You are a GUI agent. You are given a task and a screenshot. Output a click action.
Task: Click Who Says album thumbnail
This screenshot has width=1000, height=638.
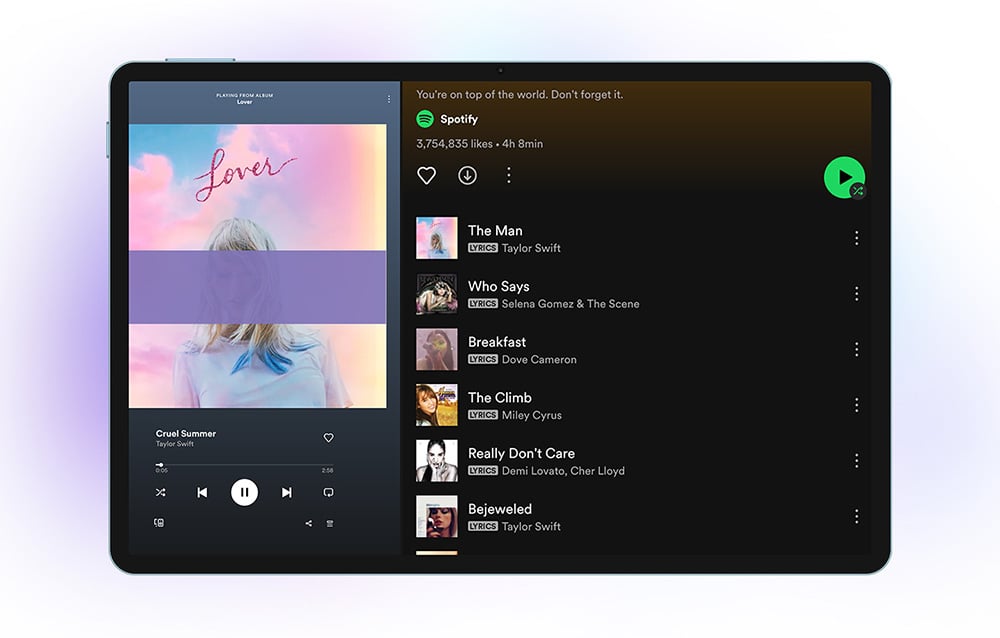(437, 293)
